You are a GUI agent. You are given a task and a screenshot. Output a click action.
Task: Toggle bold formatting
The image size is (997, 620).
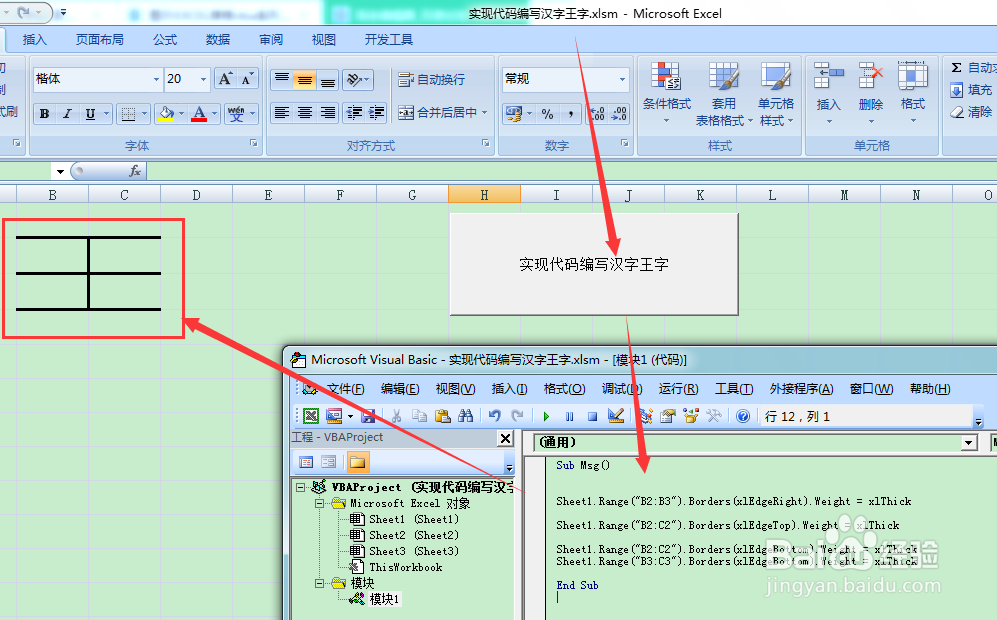pyautogui.click(x=44, y=113)
